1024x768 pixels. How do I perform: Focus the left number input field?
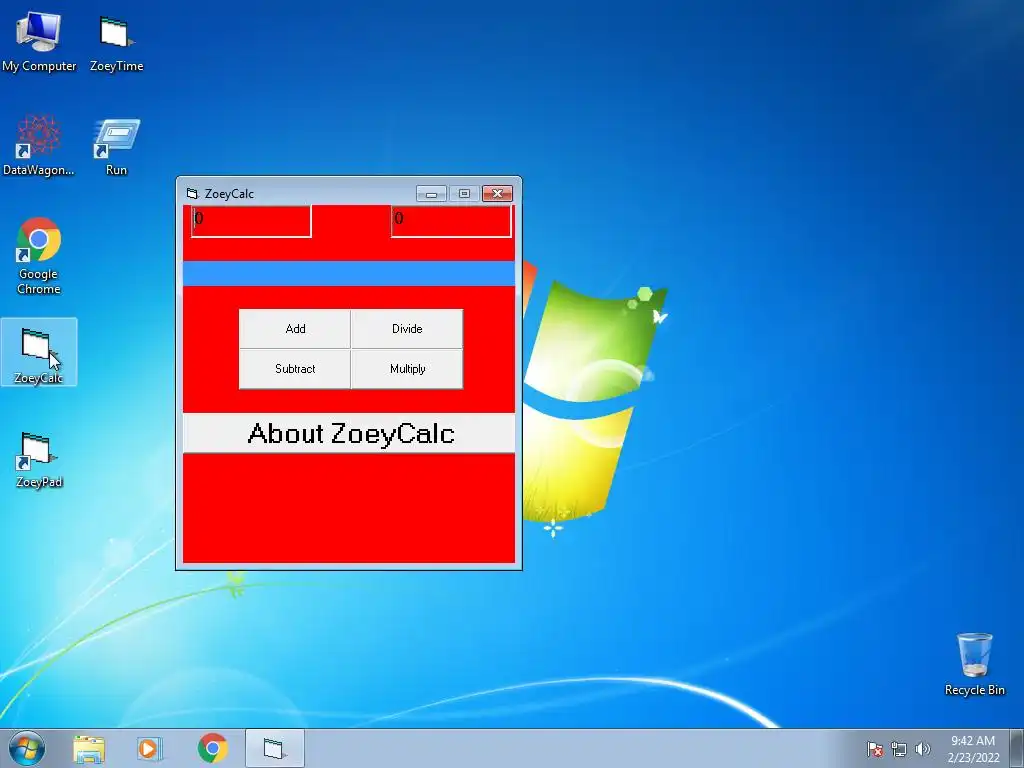click(251, 221)
